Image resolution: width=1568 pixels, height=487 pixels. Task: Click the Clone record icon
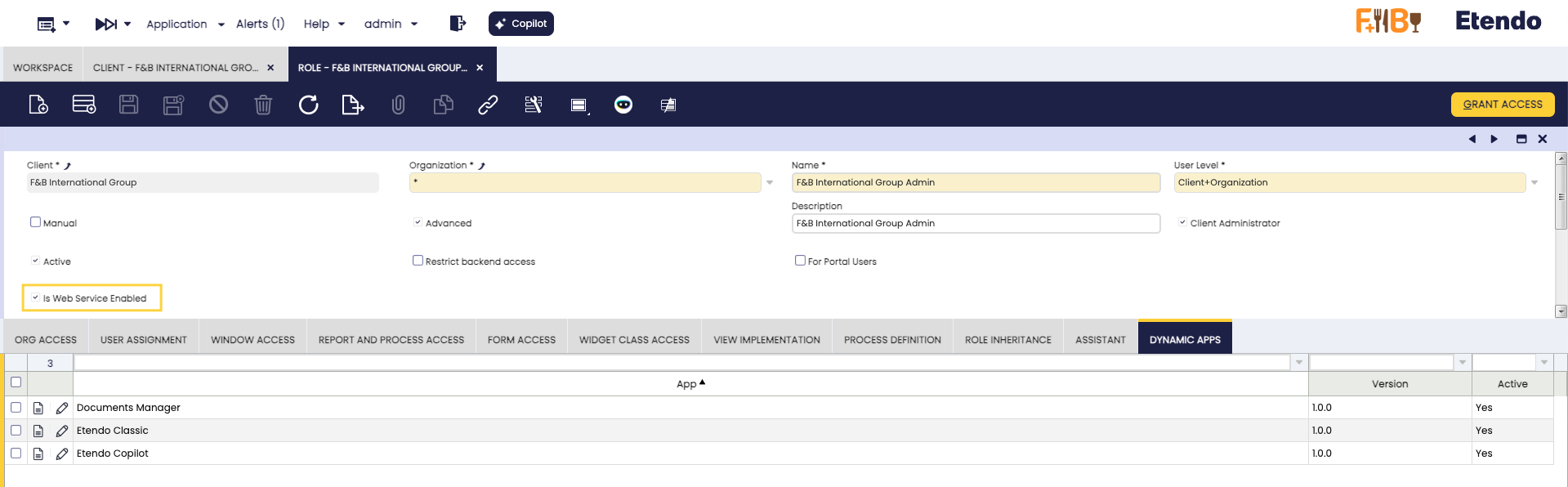click(x=443, y=105)
